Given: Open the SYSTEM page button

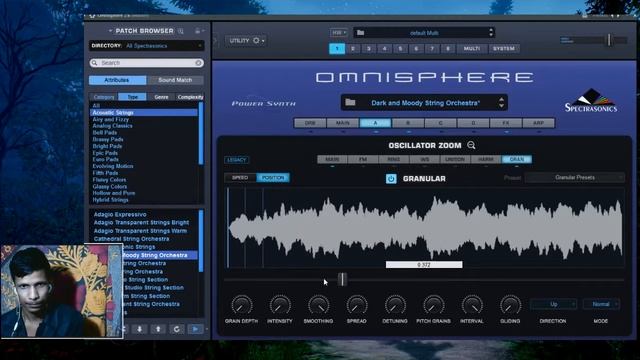Looking at the screenshot, I should 504,49.
